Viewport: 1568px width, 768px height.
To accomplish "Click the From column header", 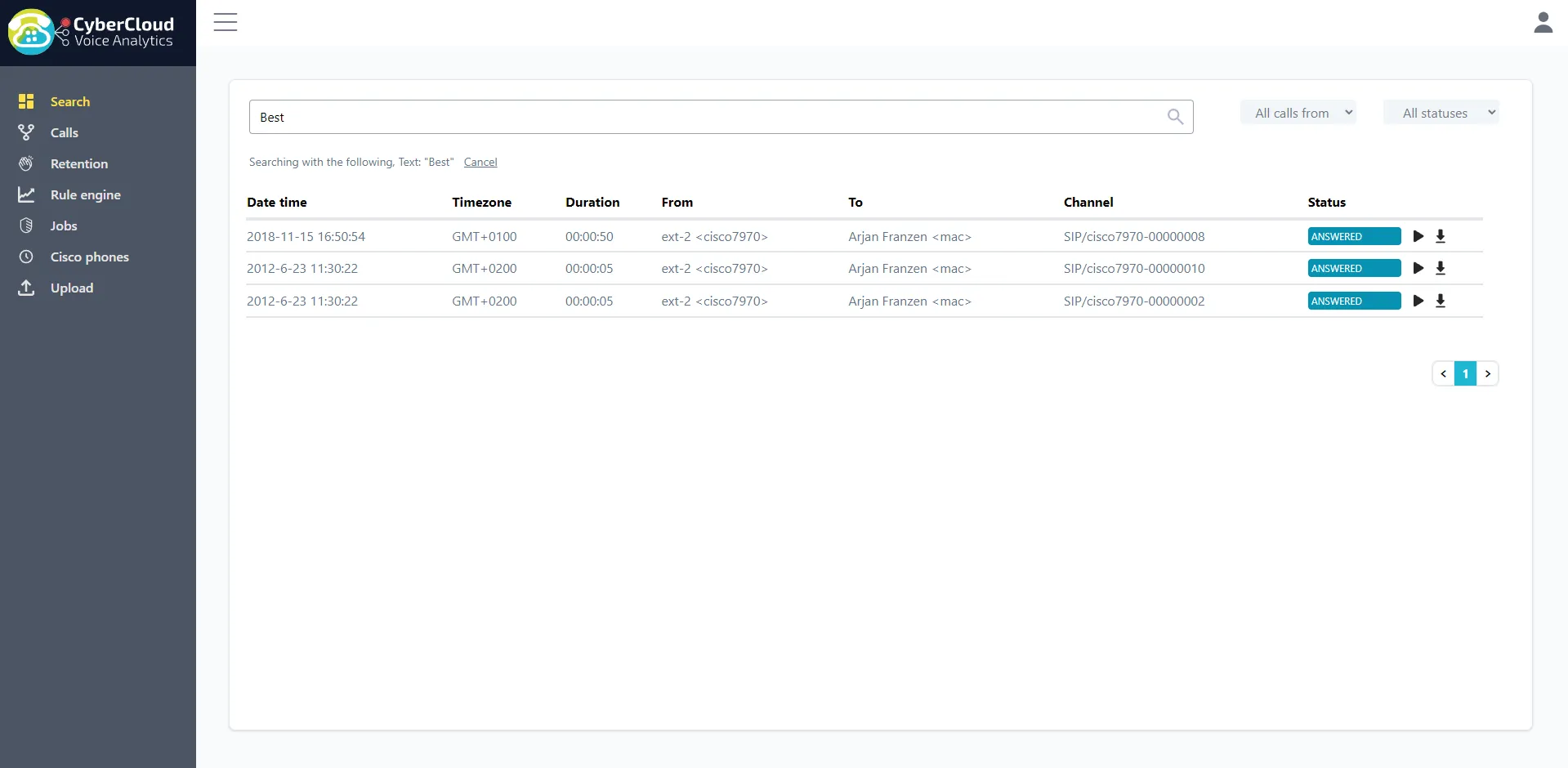I will click(677, 202).
